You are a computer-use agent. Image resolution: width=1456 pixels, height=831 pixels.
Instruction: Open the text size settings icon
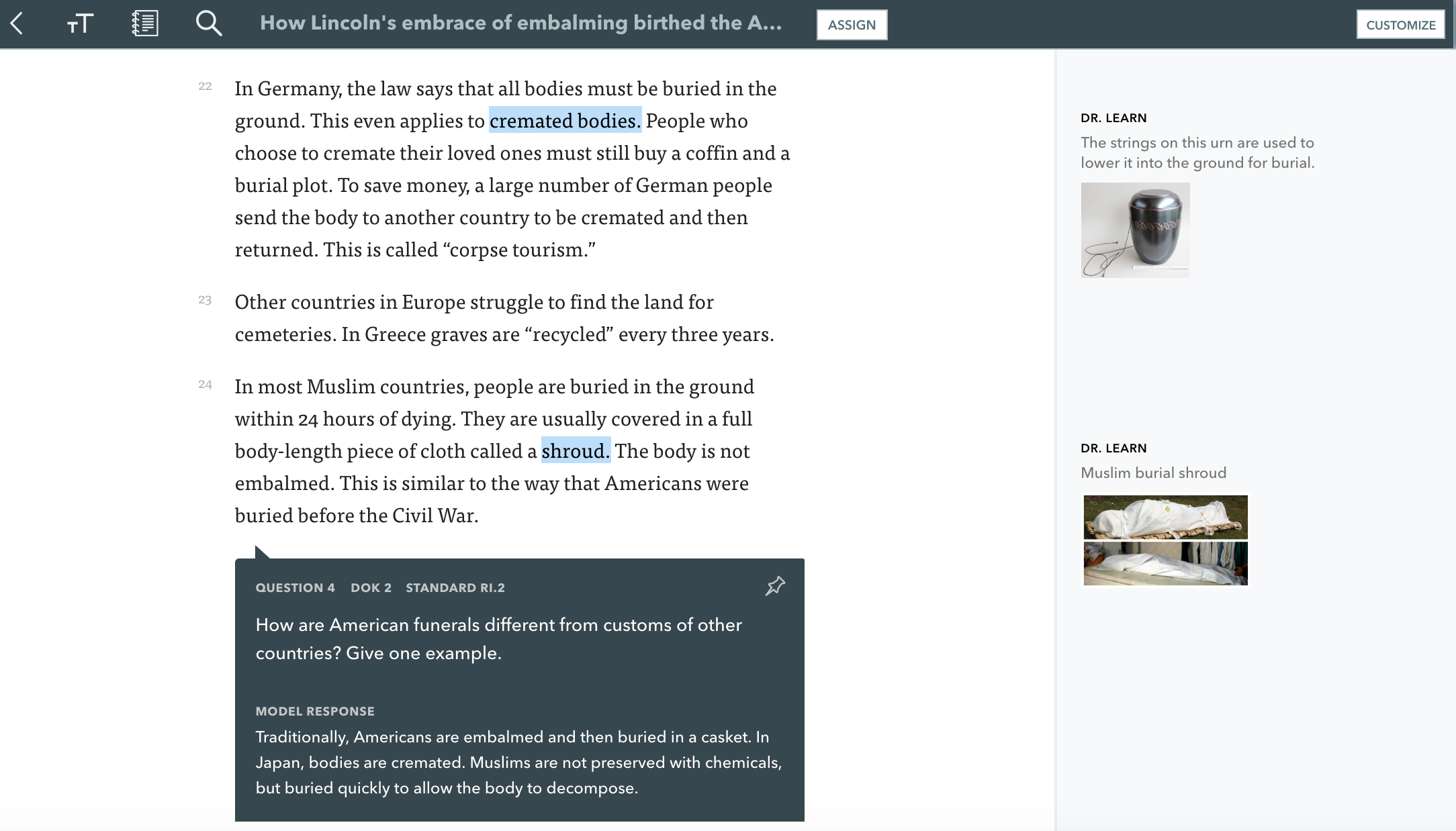80,24
